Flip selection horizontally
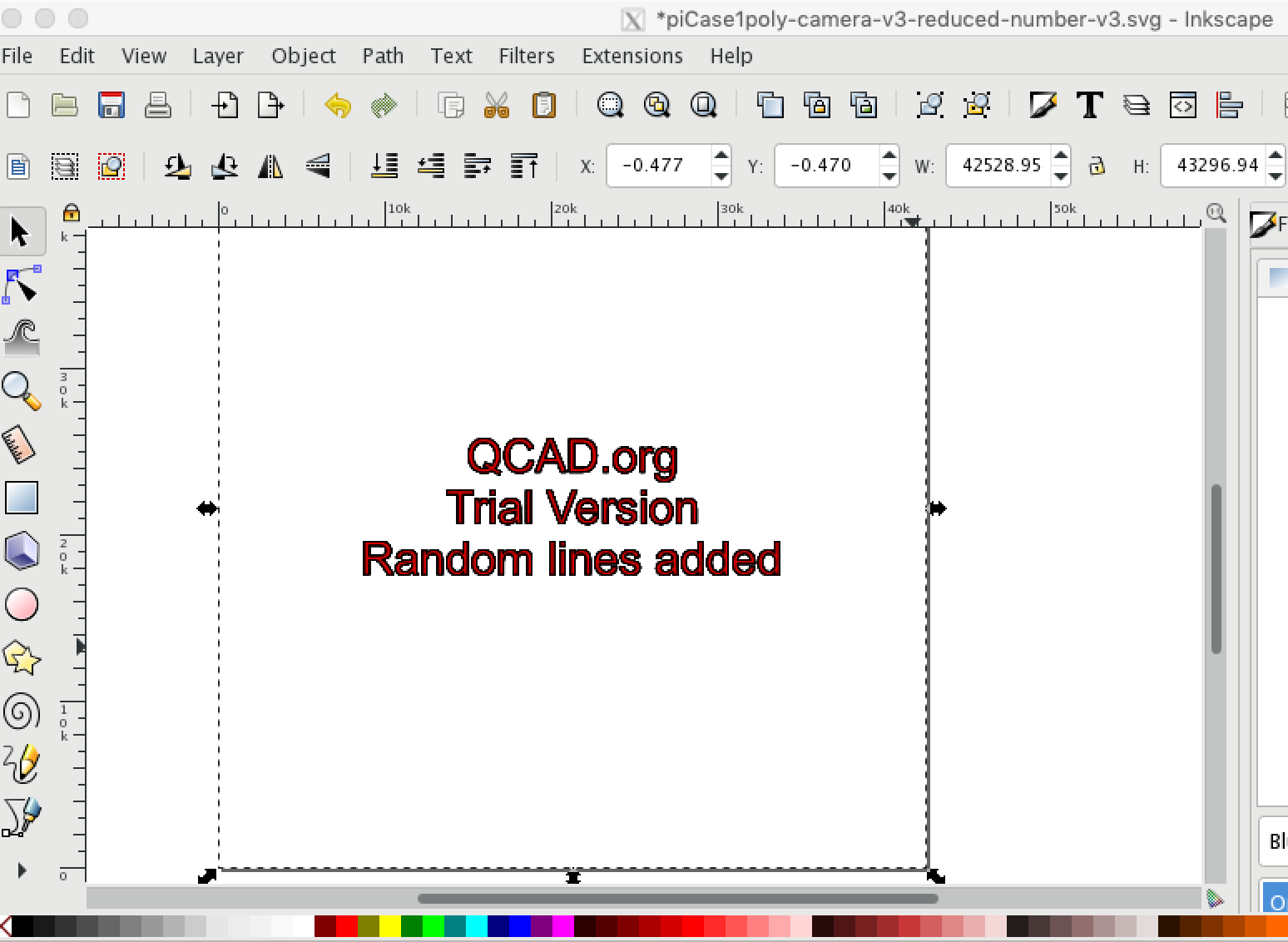This screenshot has width=1288, height=942. (270, 166)
